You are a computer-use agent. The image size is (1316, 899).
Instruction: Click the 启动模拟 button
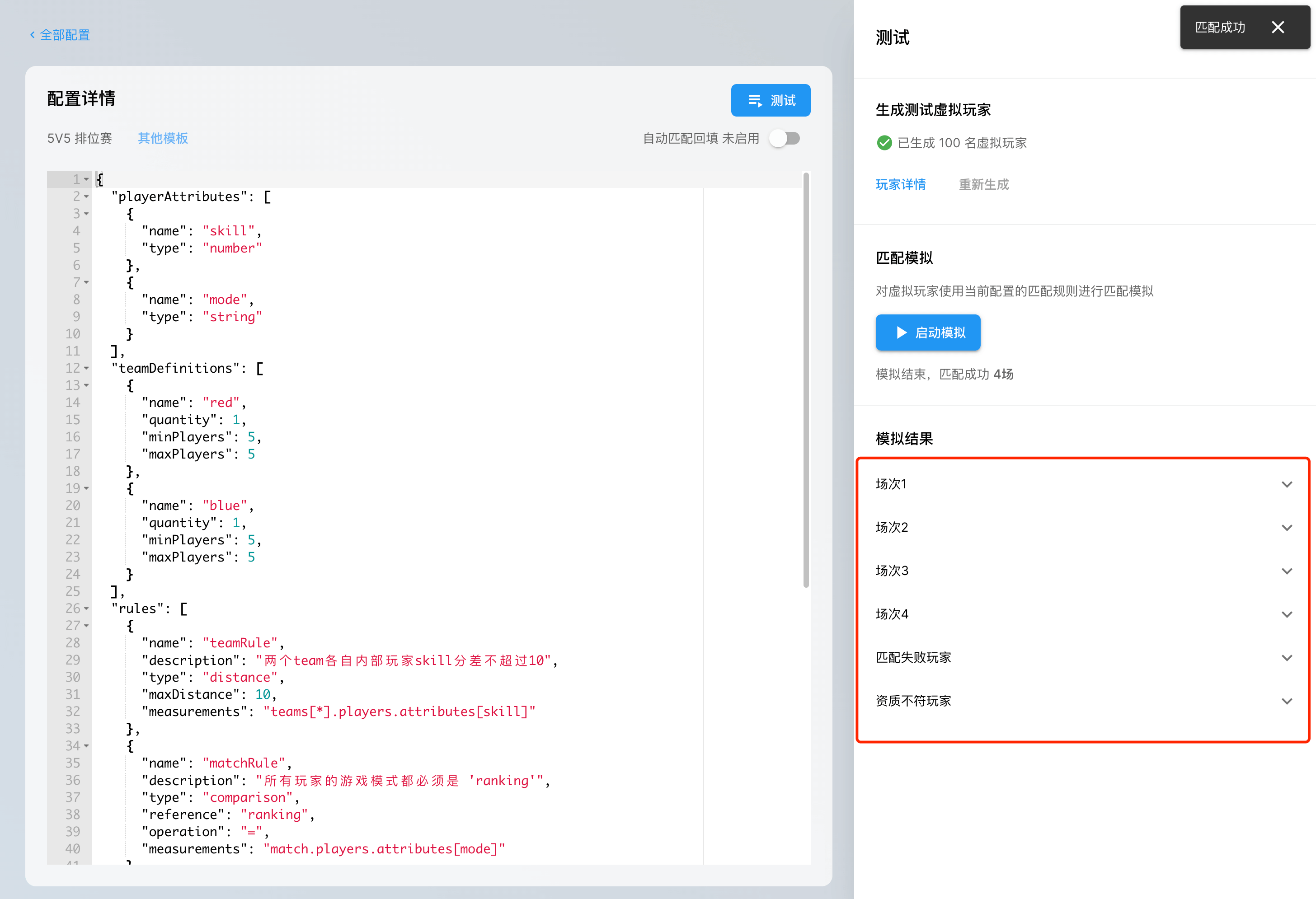pyautogui.click(x=927, y=332)
